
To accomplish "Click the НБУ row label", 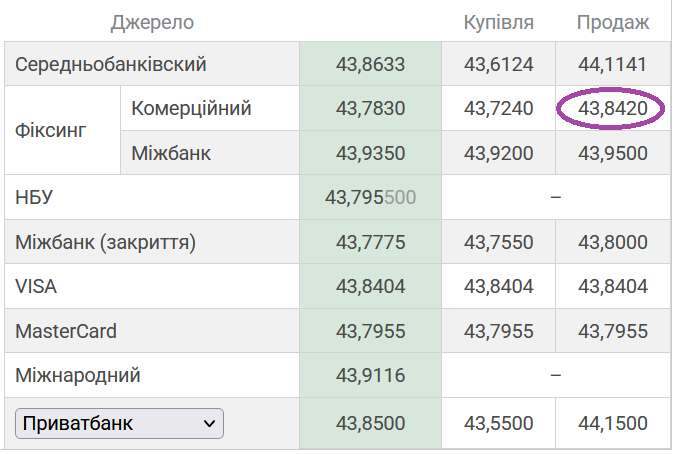I will coord(35,198).
